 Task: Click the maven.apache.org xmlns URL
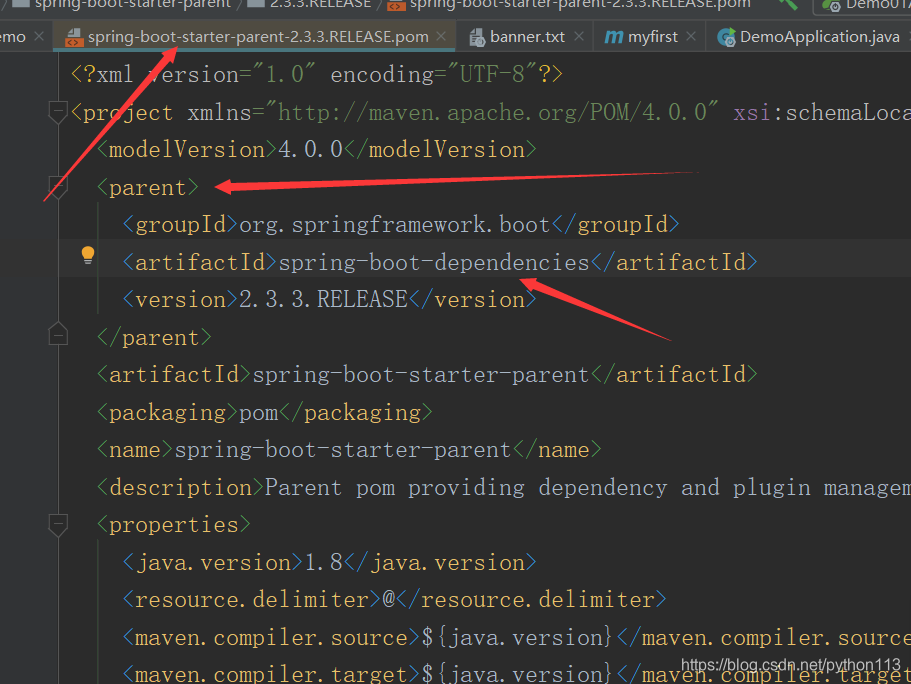pyautogui.click(x=492, y=112)
